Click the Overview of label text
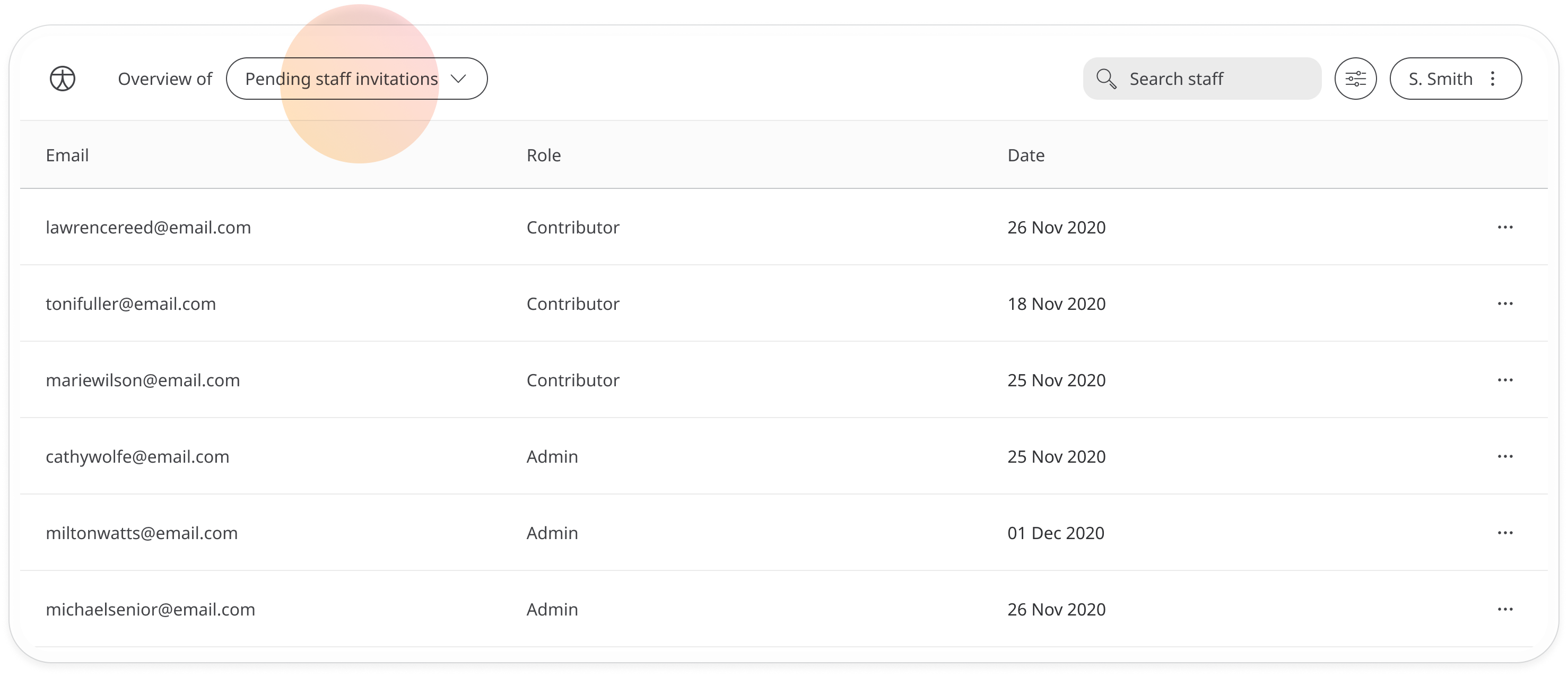The height and width of the screenshot is (676, 1568). (x=164, y=79)
